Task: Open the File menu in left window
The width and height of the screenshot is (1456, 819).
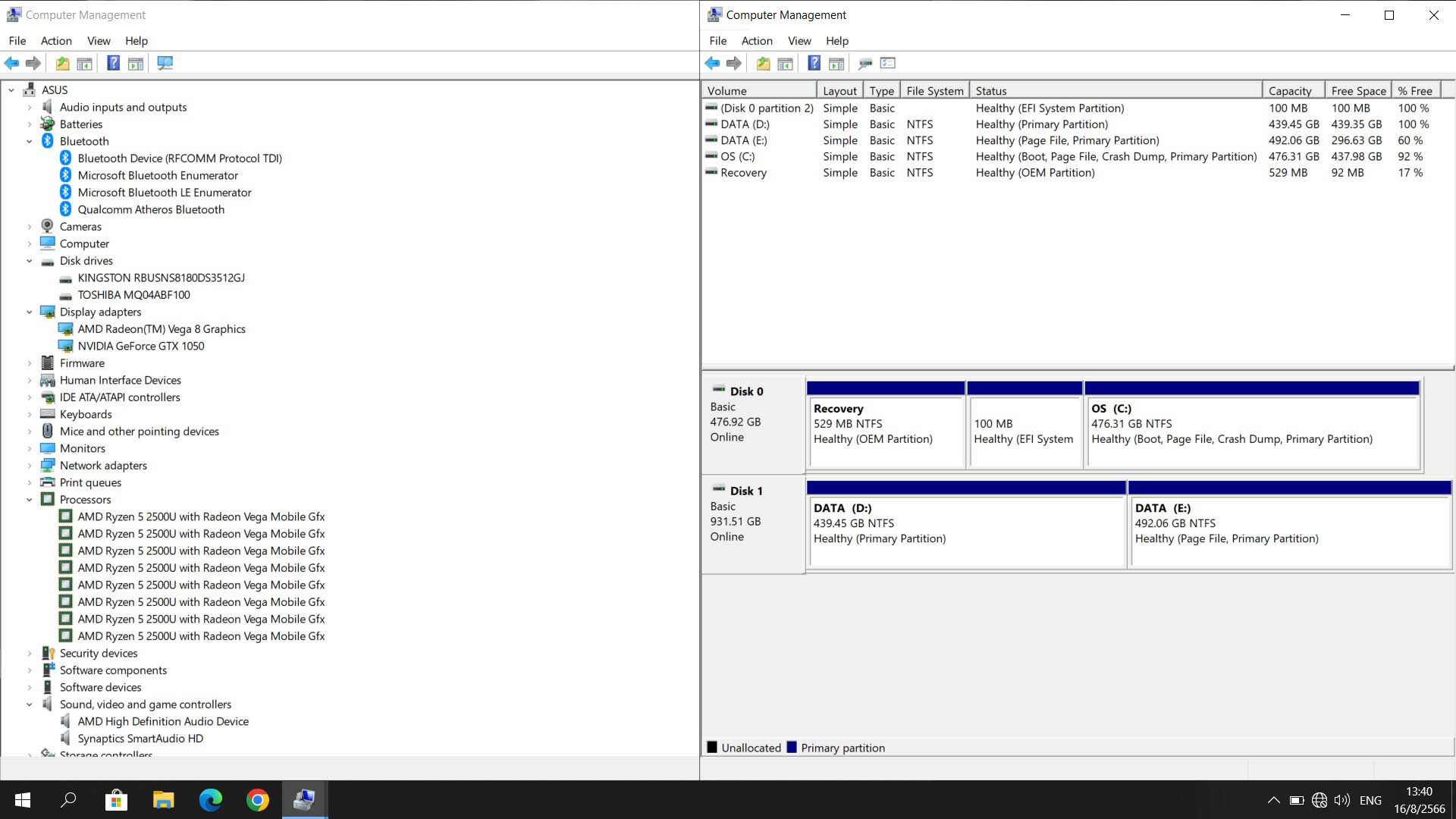Action: tap(17, 41)
